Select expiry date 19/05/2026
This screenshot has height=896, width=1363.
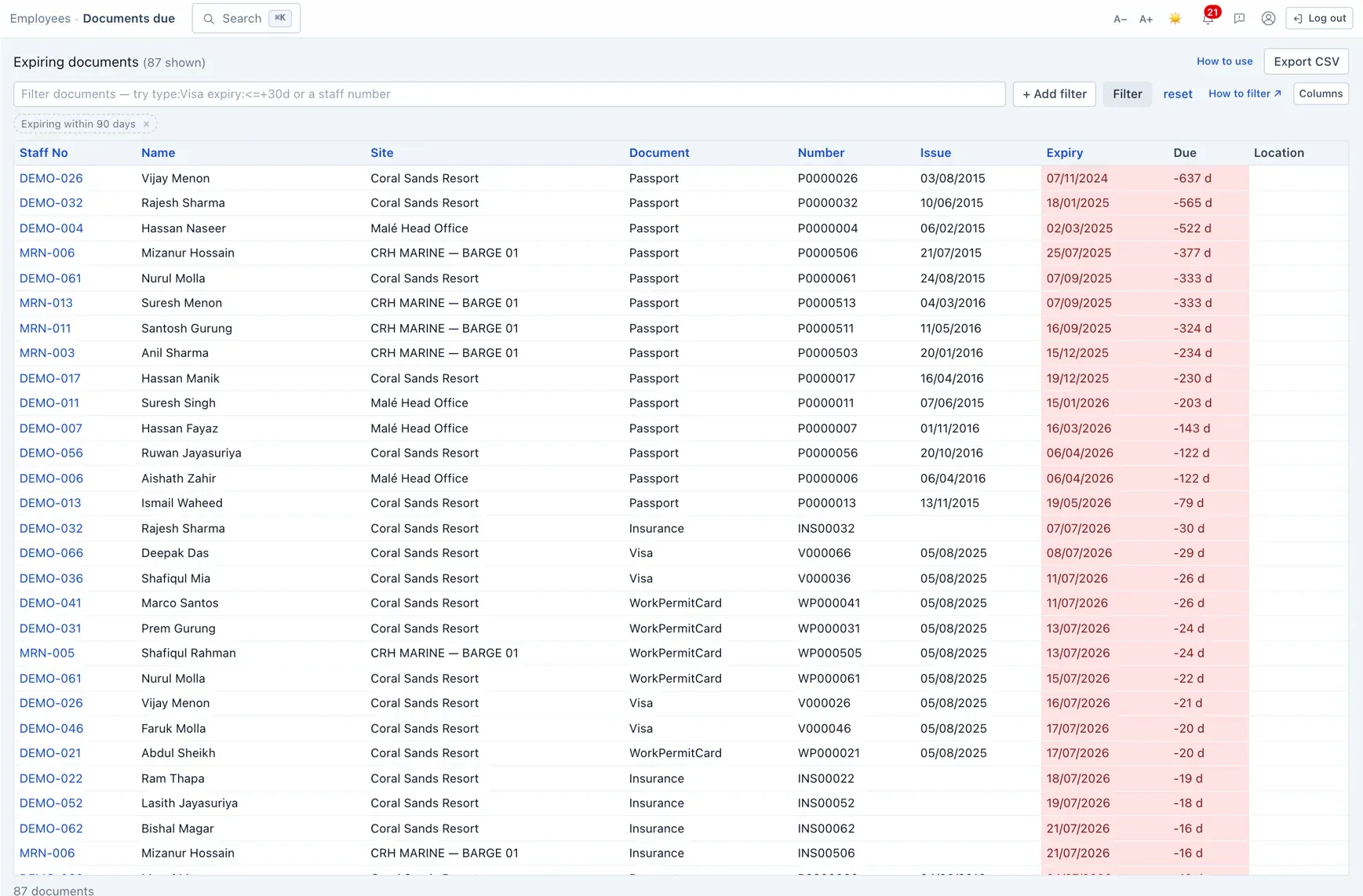point(1078,503)
